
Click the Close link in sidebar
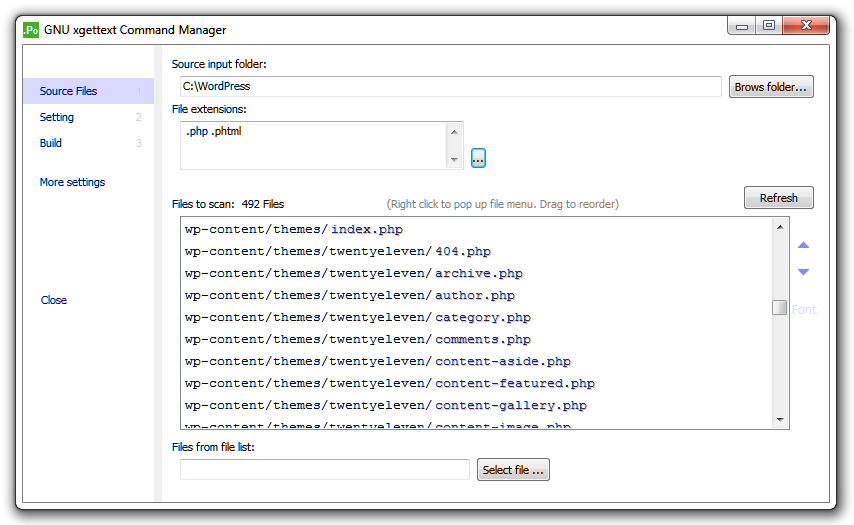(54, 300)
